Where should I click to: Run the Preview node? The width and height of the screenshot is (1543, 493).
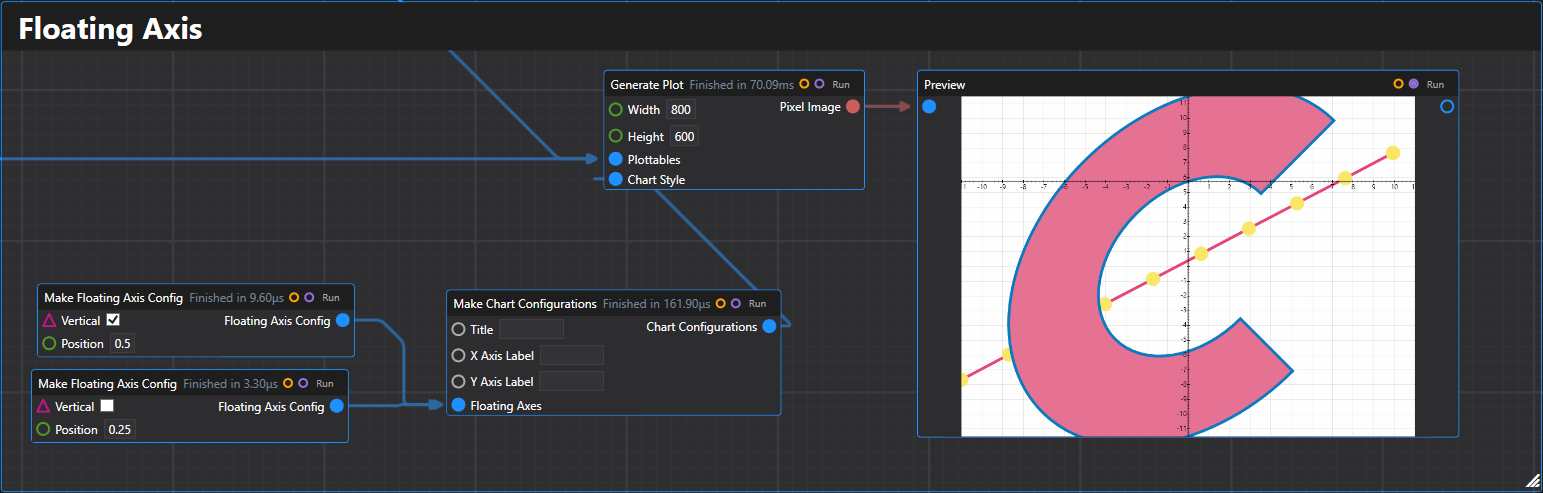[x=1435, y=85]
